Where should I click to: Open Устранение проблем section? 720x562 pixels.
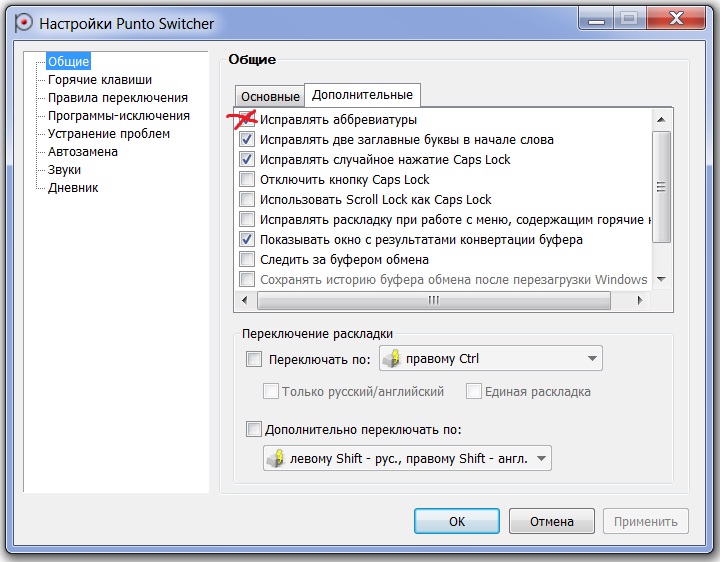[109, 134]
